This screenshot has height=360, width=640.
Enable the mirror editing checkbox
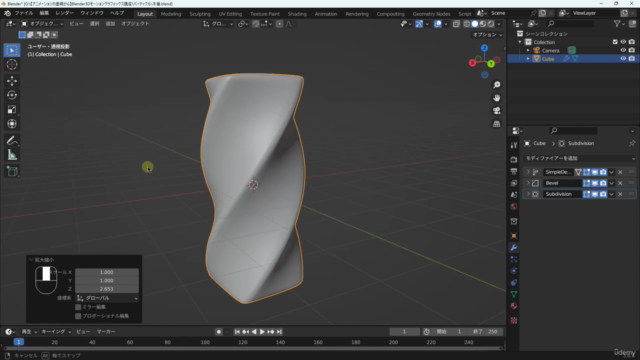78,307
